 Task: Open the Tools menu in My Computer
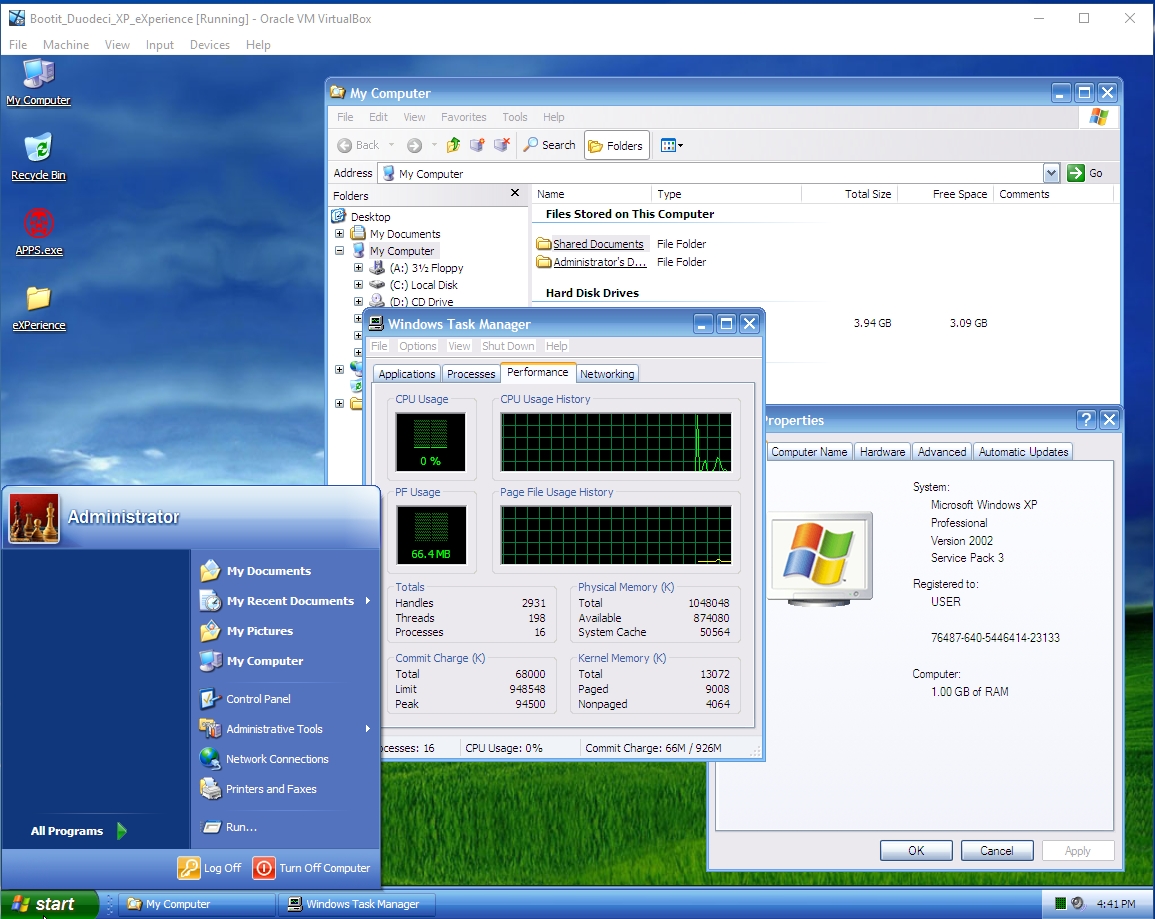coord(515,117)
